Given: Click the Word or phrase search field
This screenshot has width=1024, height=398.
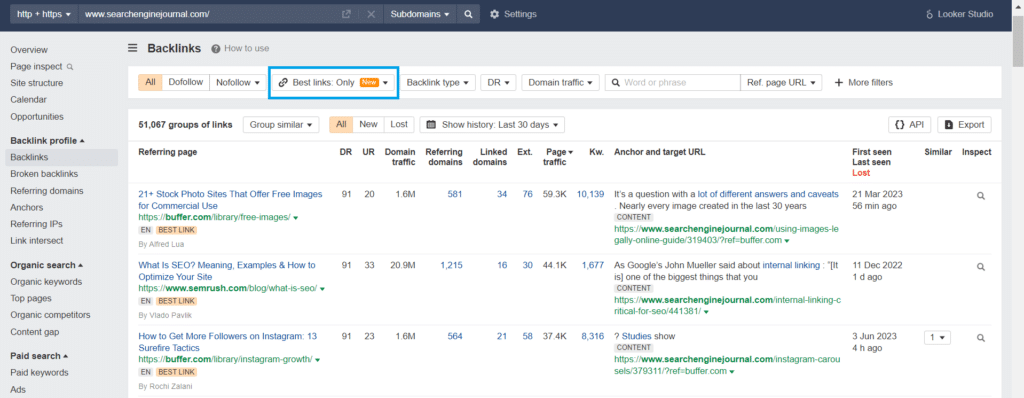Looking at the screenshot, I should click(x=673, y=82).
